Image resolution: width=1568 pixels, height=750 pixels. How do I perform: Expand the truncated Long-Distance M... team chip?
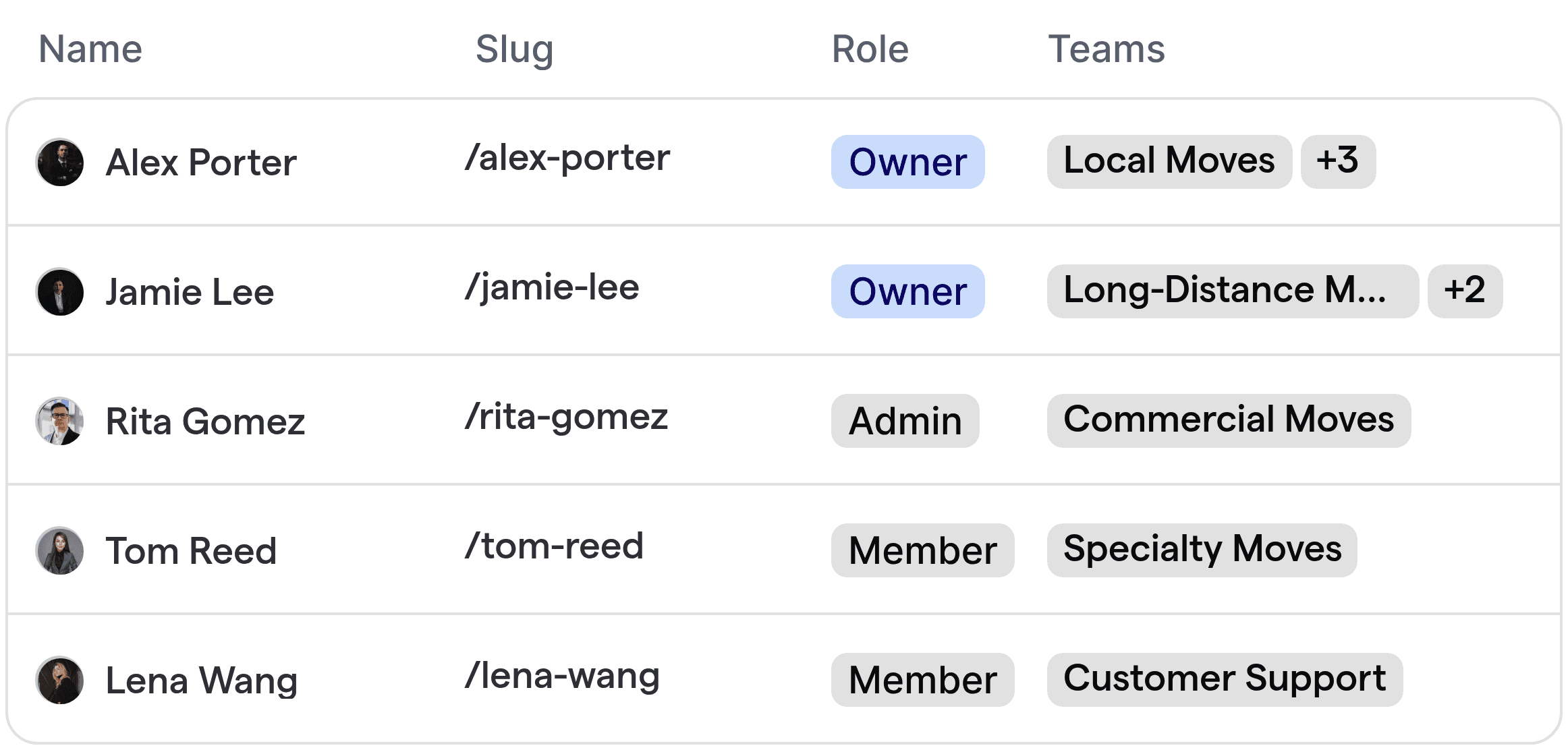pos(1232,291)
